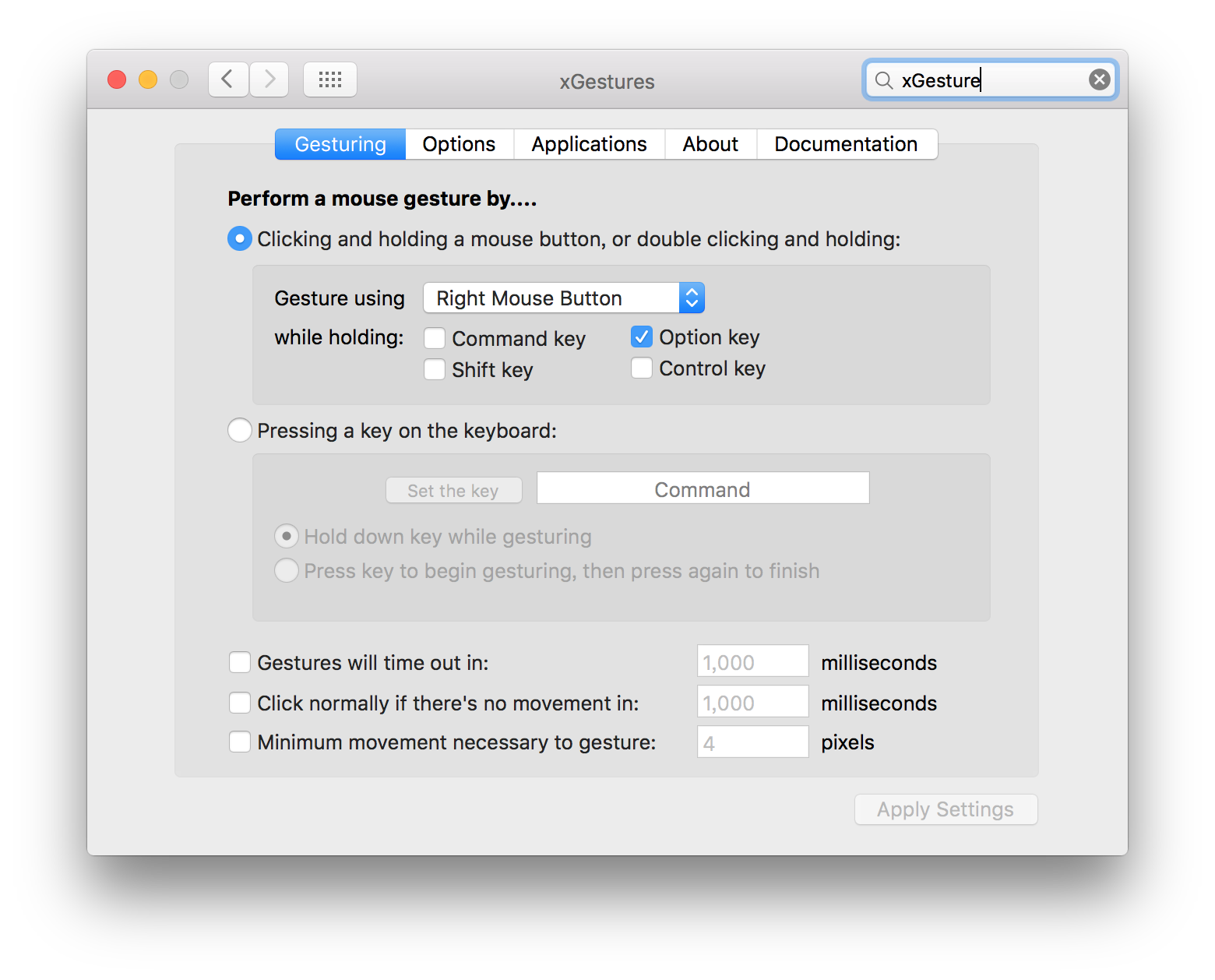
Task: Select Hold down key while gesturing
Action: coord(287,536)
